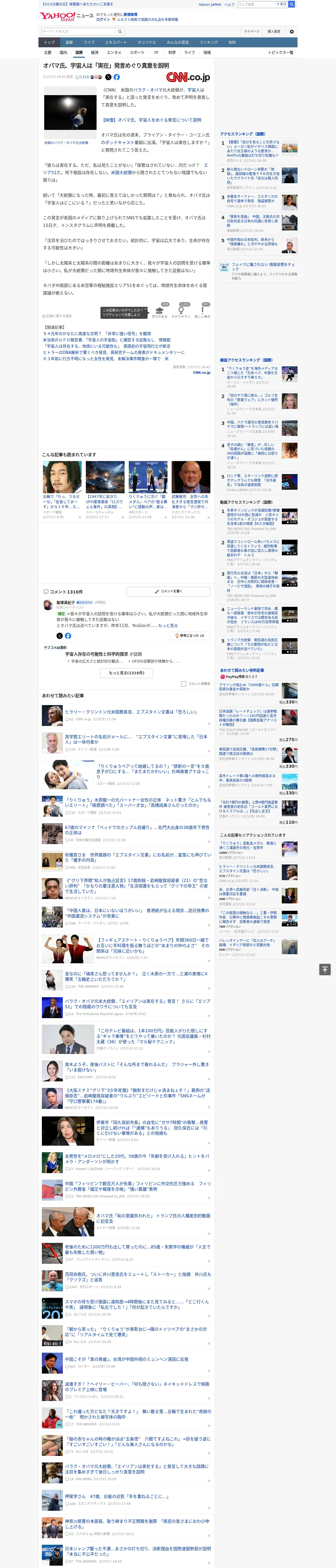Open the ライブ tab in the dark navigation bar

coord(89,43)
